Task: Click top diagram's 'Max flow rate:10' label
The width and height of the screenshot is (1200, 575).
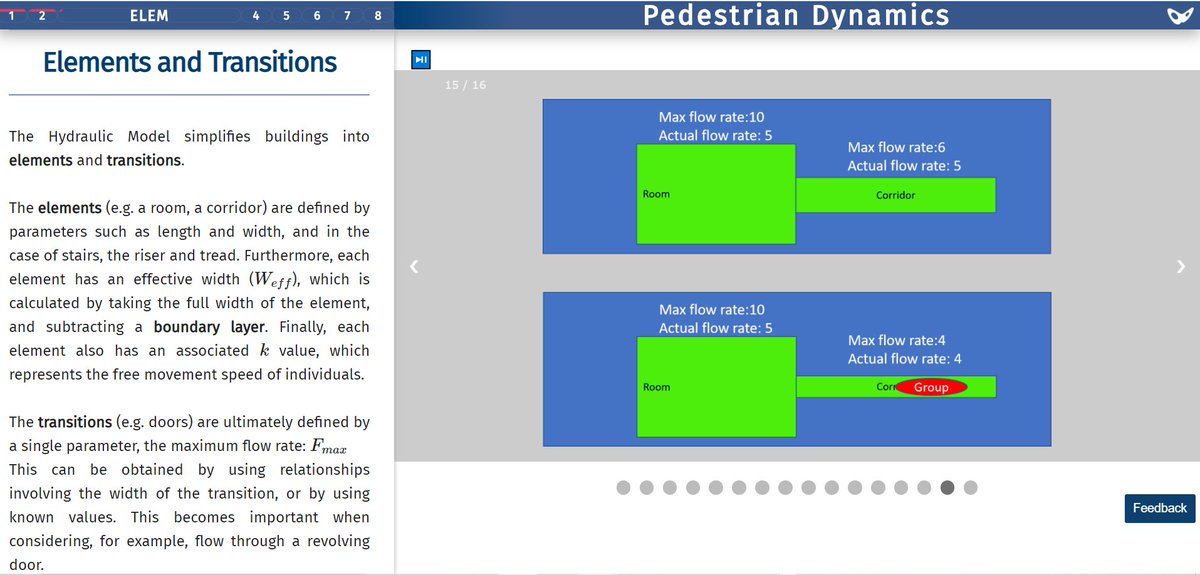Action: (711, 118)
